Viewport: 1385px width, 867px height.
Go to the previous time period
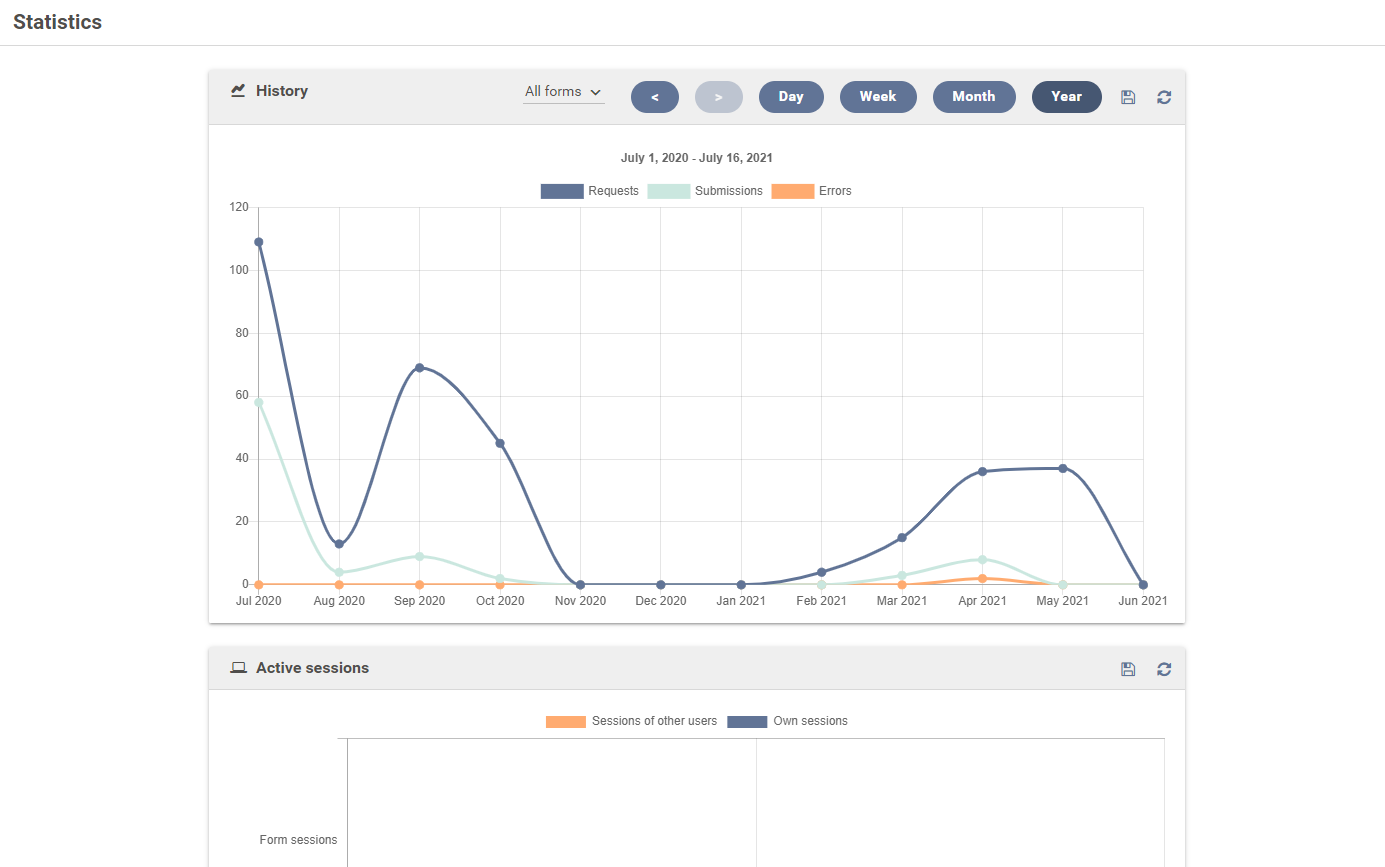(x=655, y=97)
